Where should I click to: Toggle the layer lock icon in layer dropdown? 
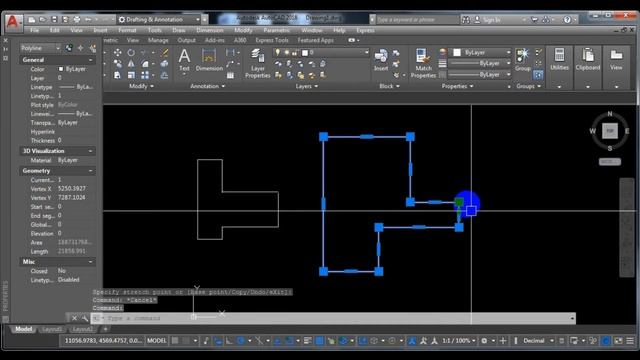[x=295, y=53]
